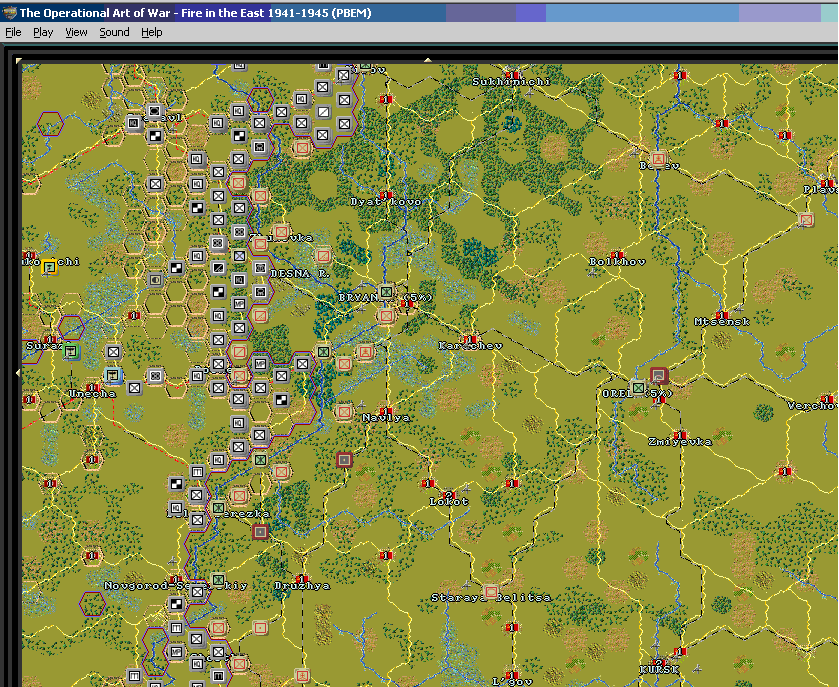Select the German half-circle symbol unit counter
The image size is (839, 687).
(155, 279)
